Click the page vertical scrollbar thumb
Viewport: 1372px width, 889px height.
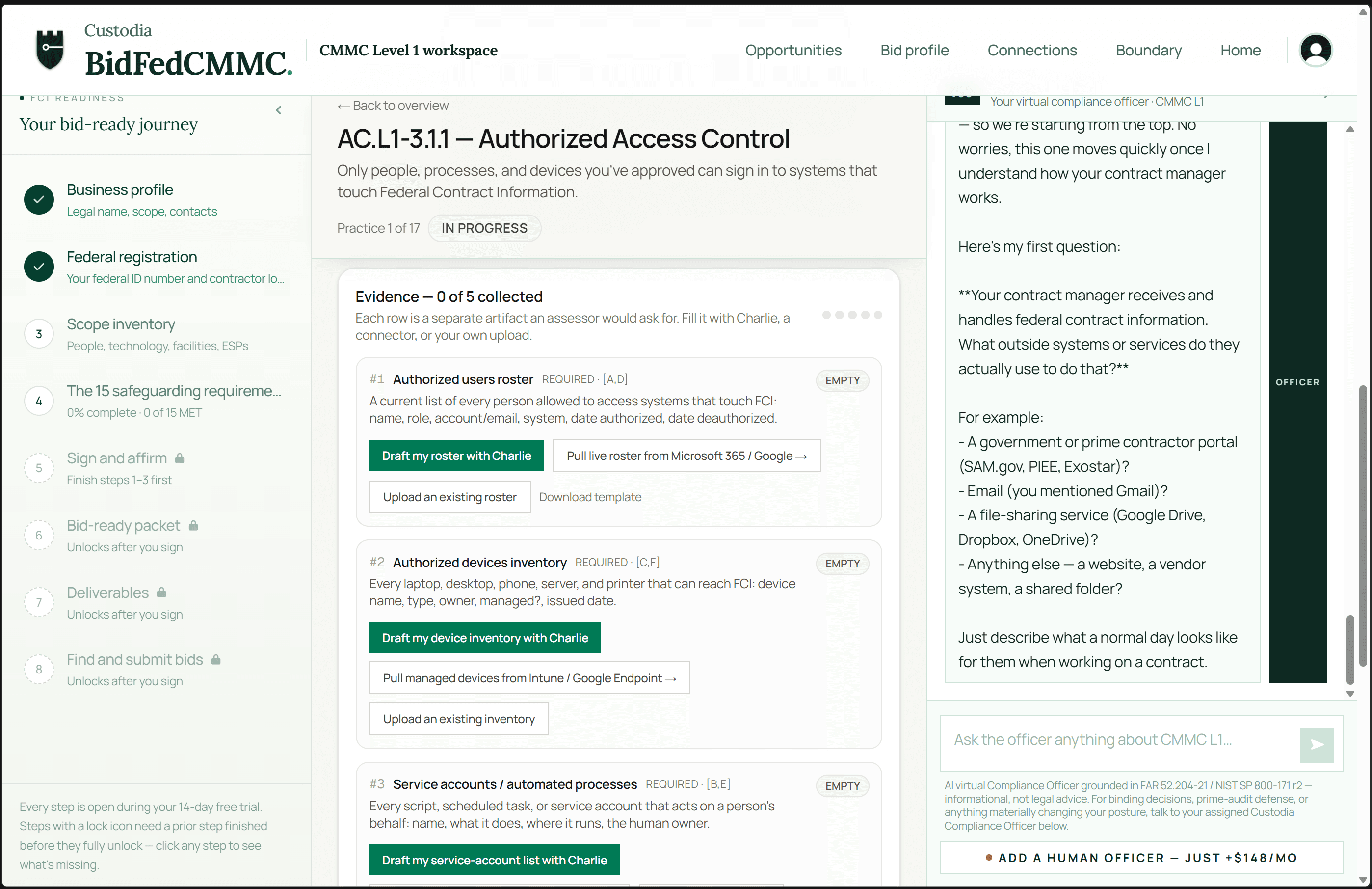[1363, 525]
